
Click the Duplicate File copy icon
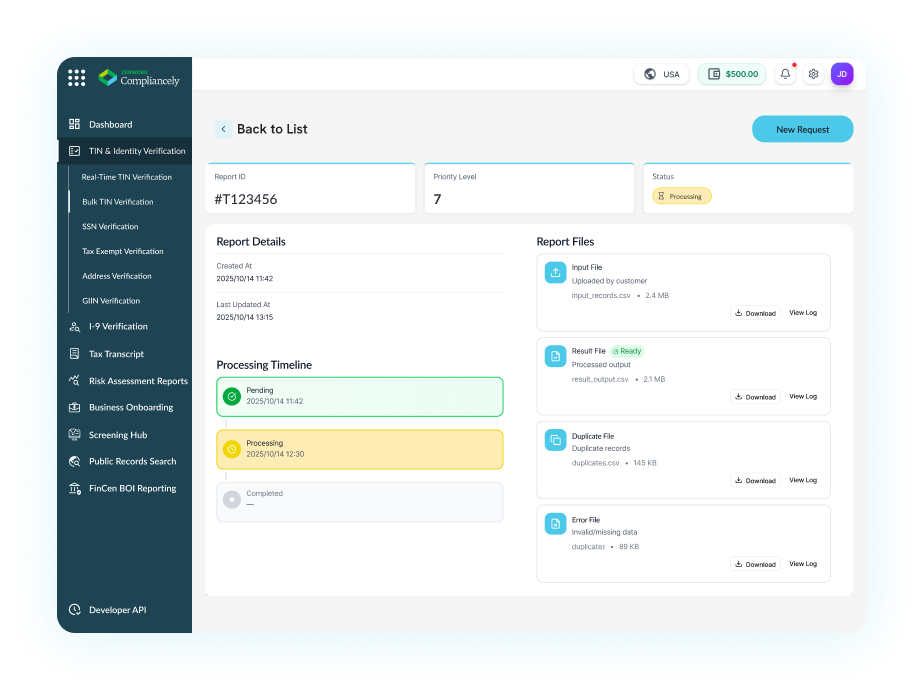(555, 439)
